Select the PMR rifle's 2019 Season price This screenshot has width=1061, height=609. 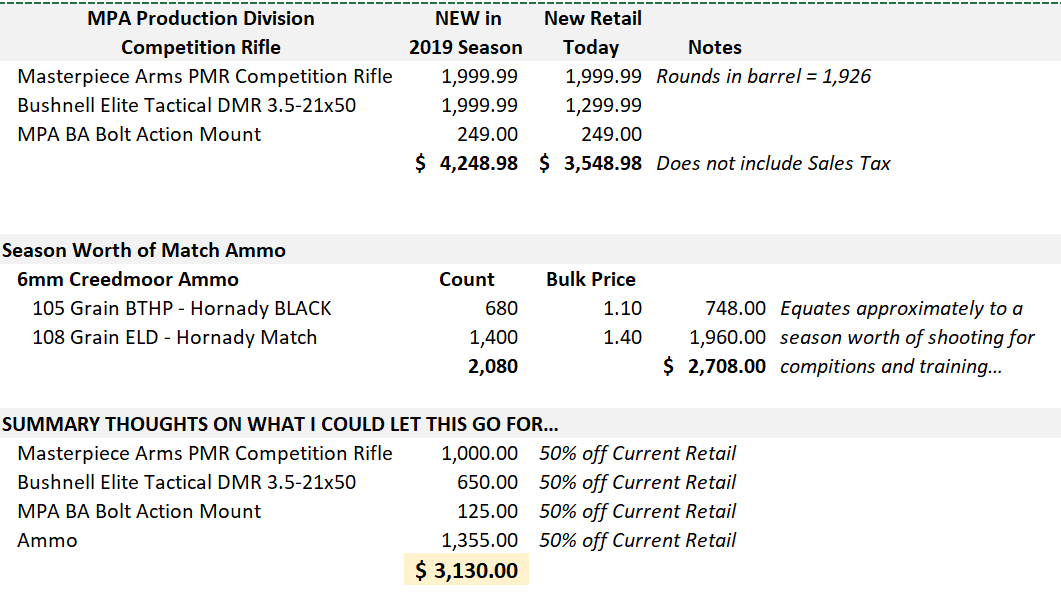[x=479, y=76]
